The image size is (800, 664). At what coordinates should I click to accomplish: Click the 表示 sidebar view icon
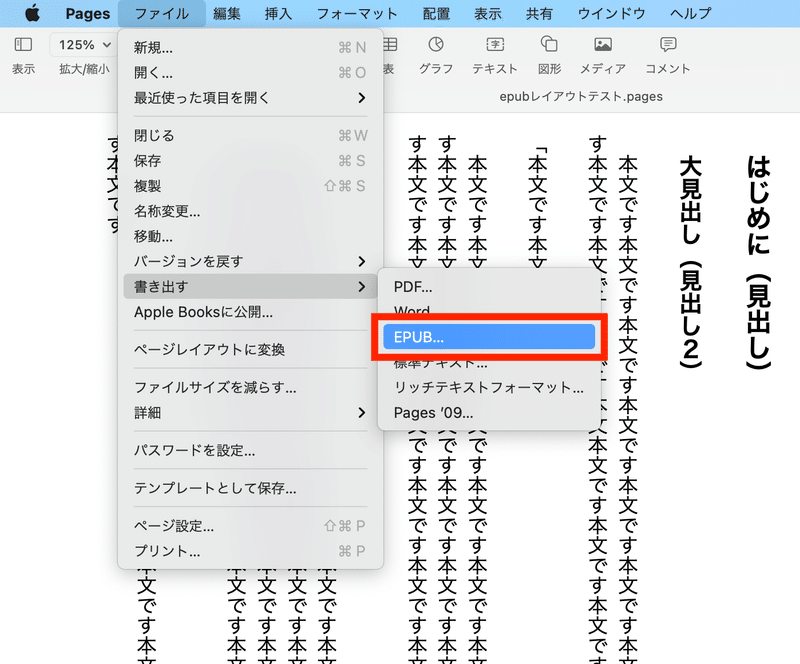[23, 44]
